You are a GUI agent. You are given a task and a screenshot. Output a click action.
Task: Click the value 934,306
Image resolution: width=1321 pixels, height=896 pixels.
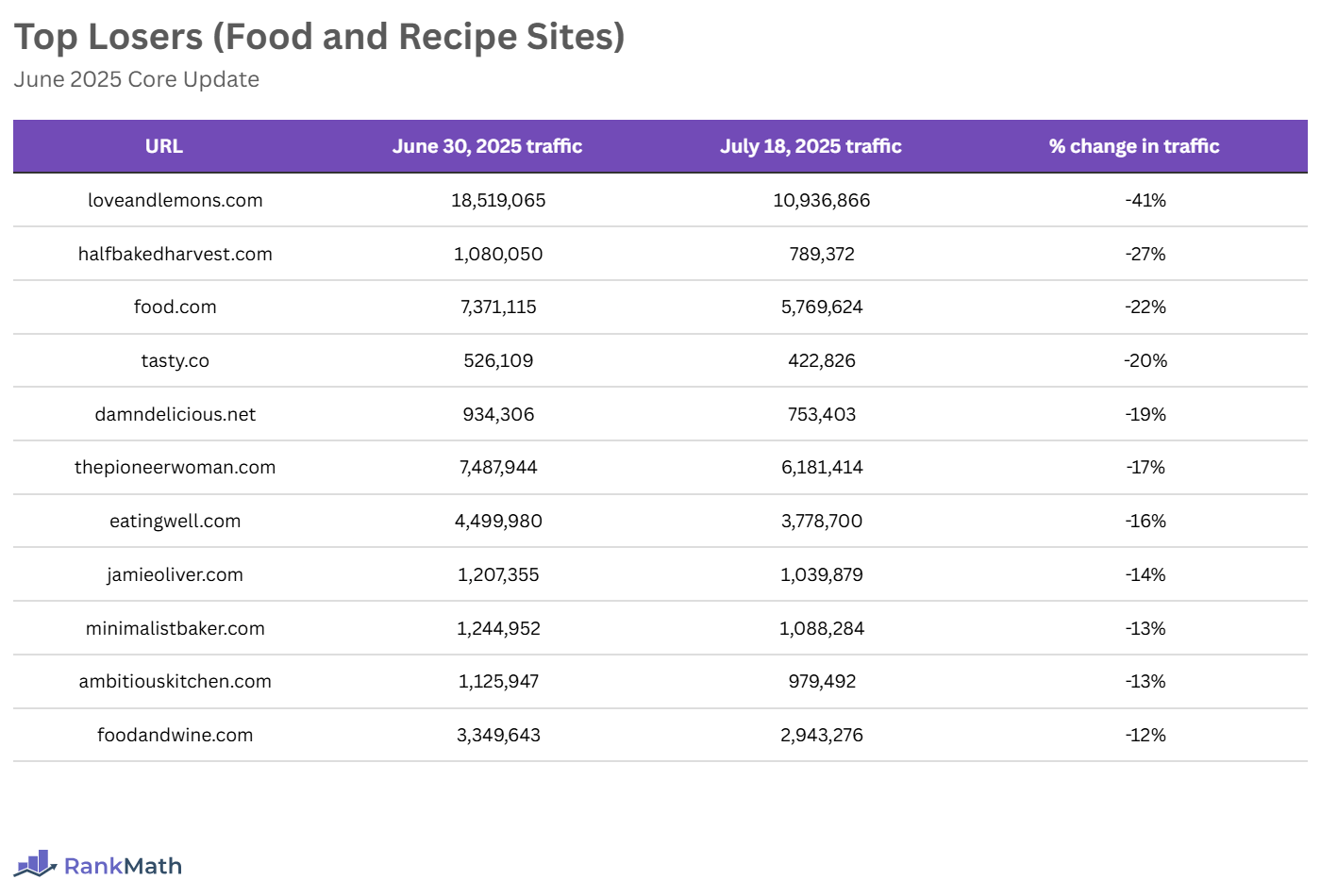(x=498, y=414)
